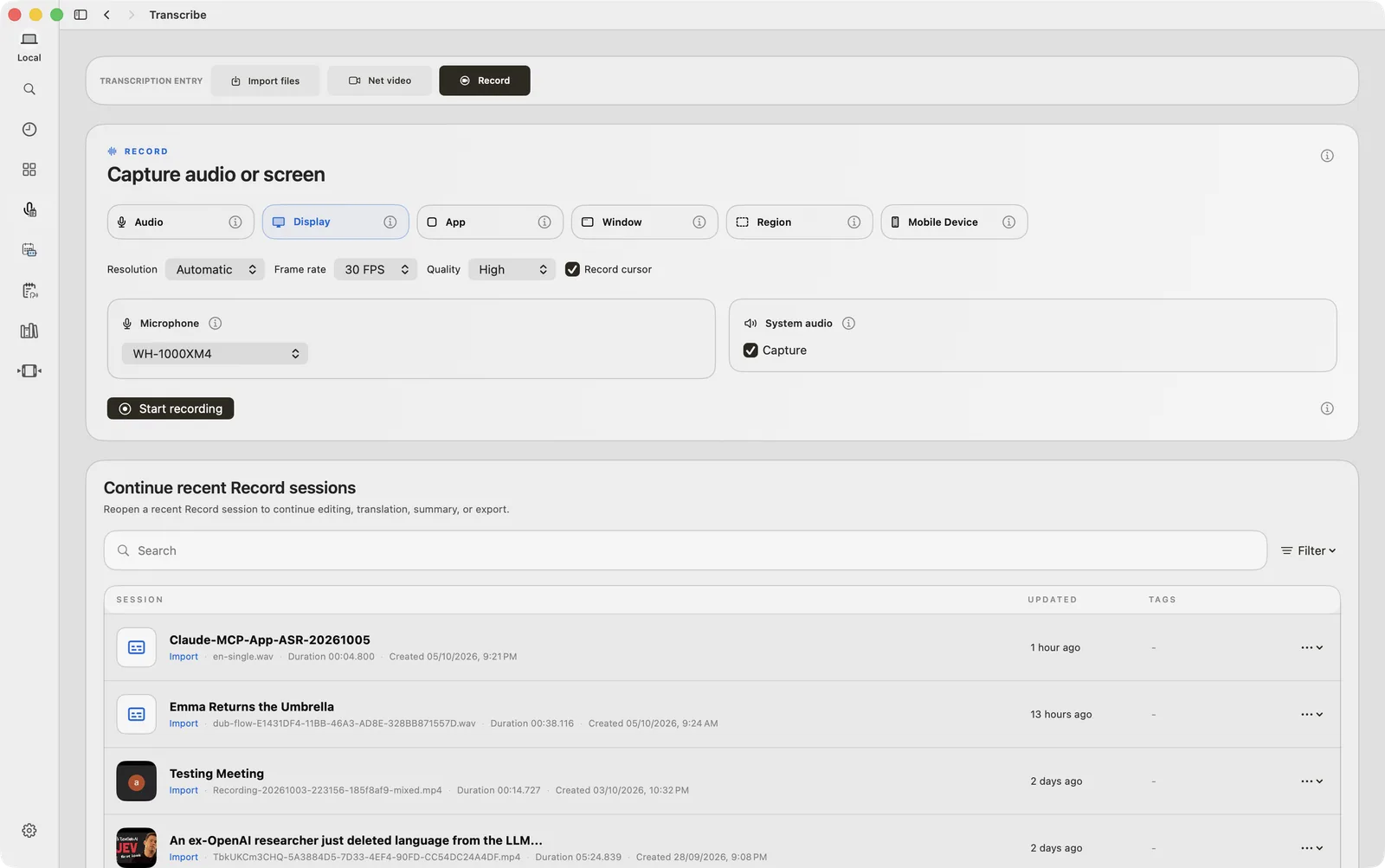
Task: Uncheck the System audio Capture checkbox
Action: click(750, 350)
